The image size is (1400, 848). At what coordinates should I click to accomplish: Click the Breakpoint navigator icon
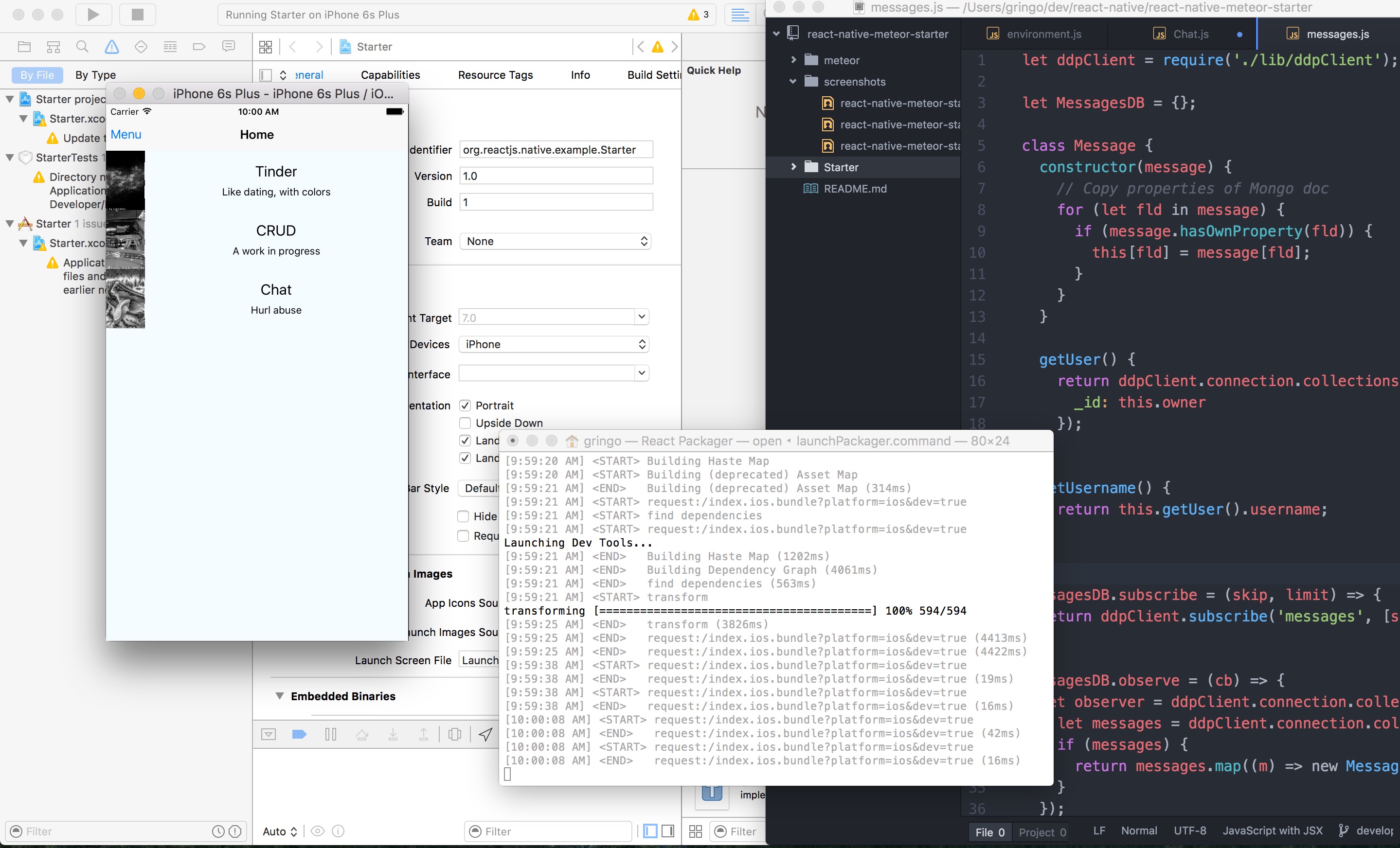click(199, 47)
